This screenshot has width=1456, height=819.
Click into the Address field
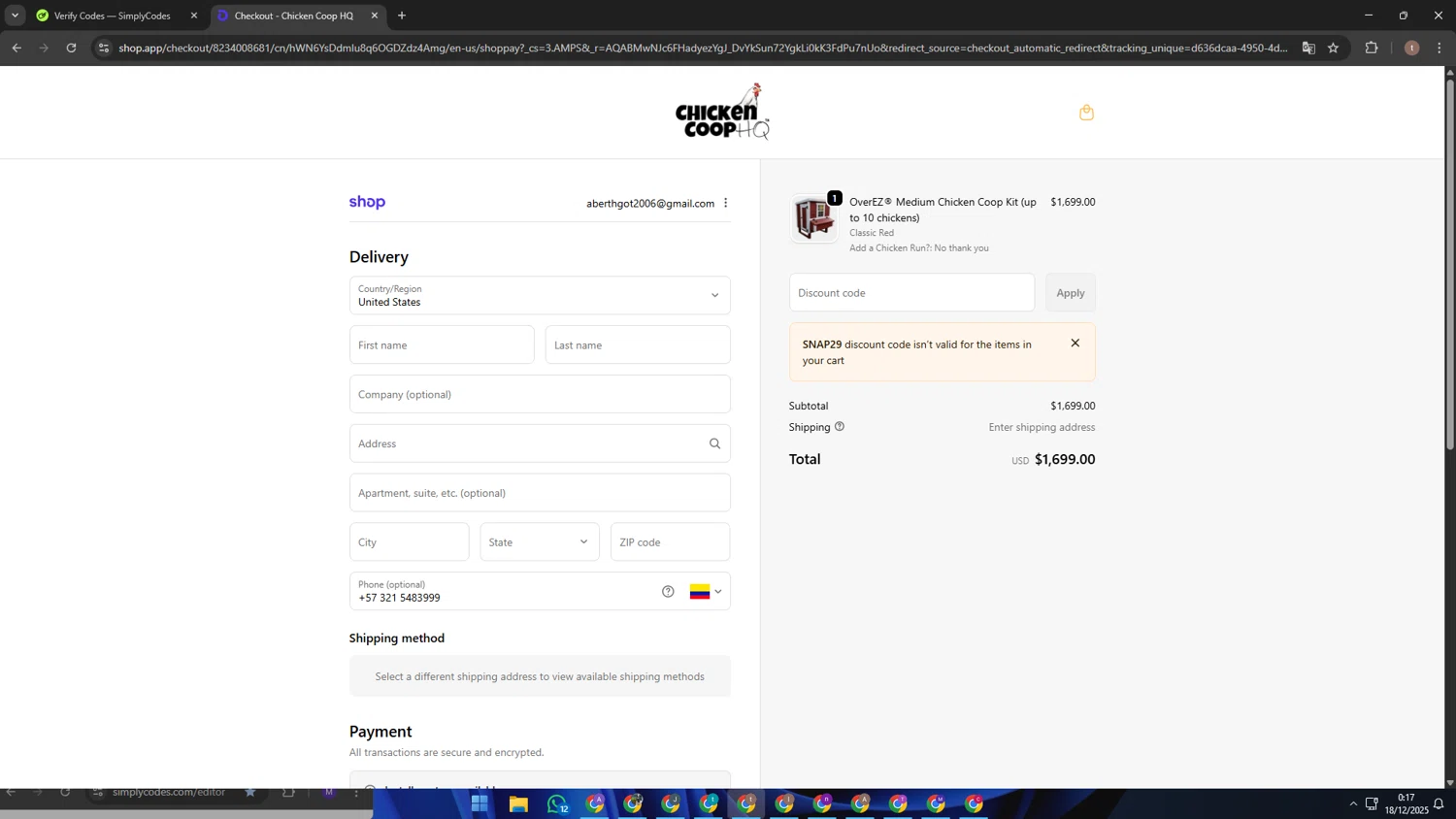(x=540, y=443)
